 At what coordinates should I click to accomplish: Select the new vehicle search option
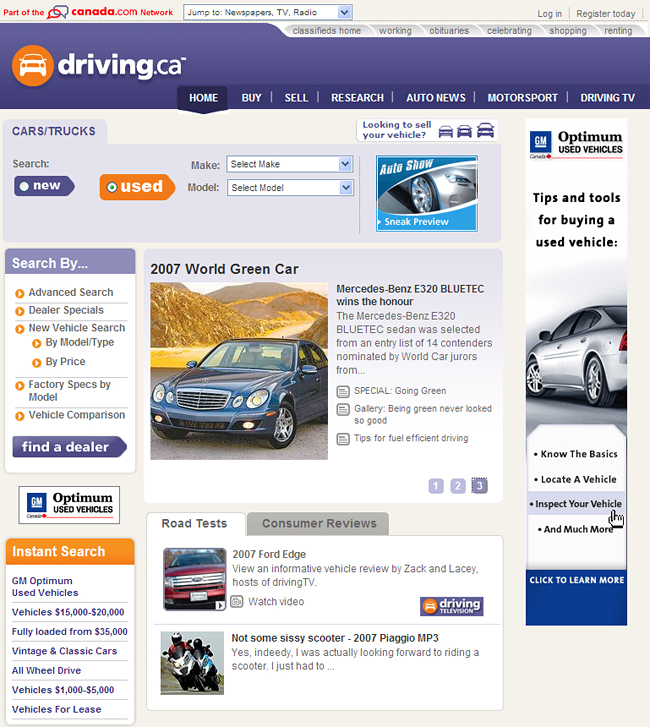[x=43, y=186]
